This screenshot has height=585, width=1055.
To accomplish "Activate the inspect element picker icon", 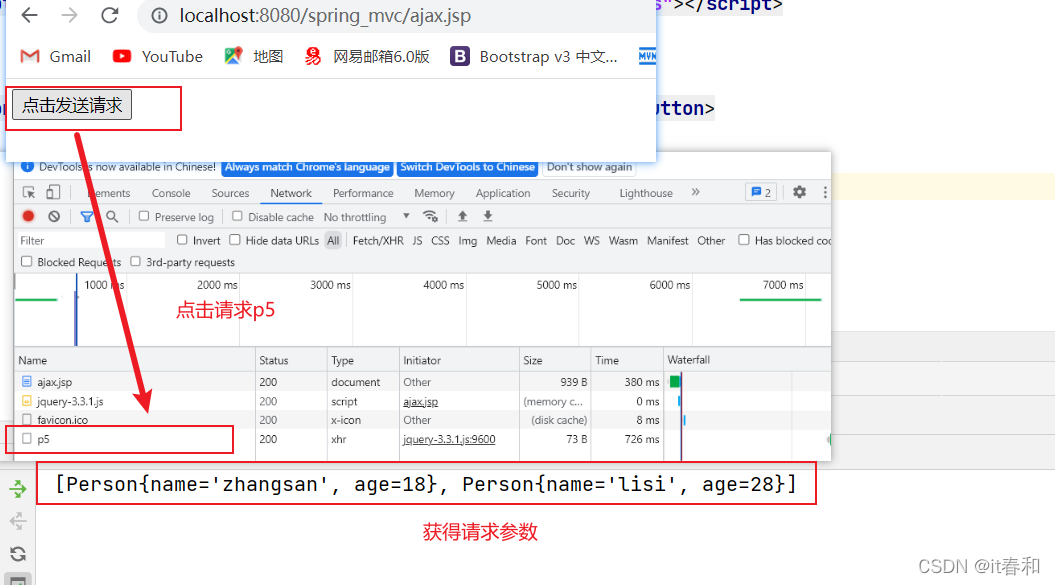I will click(x=29, y=193).
